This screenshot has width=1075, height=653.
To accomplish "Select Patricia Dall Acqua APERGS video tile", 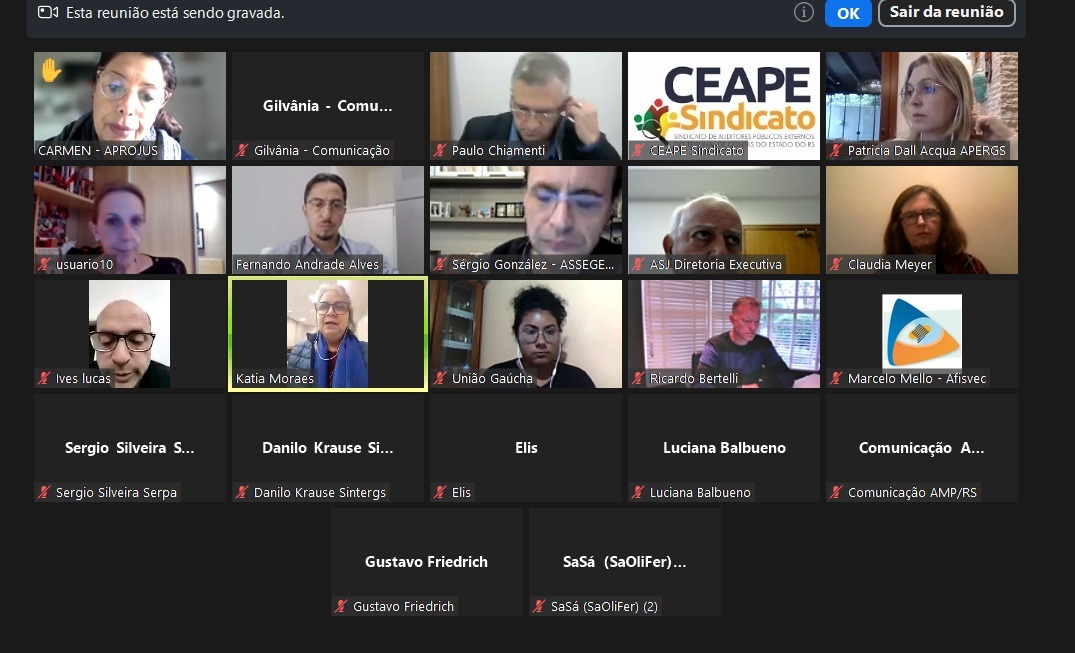I will tap(922, 106).
